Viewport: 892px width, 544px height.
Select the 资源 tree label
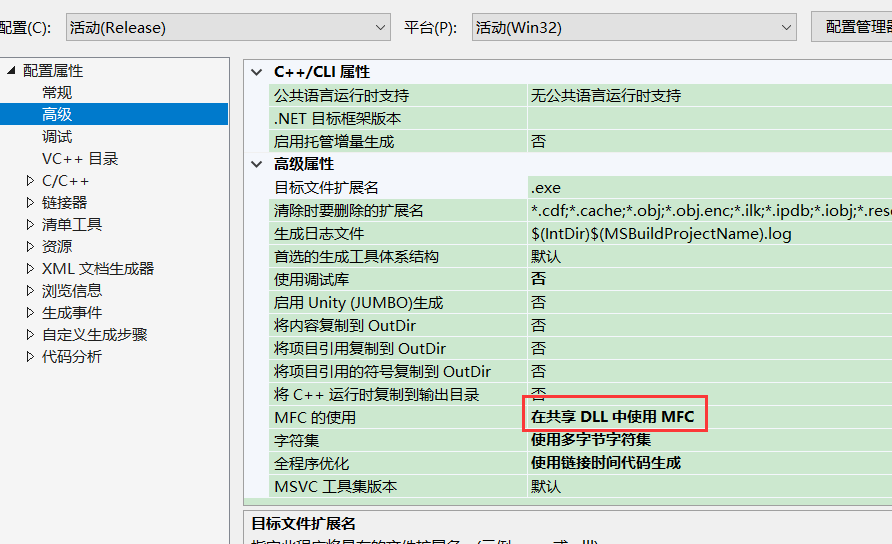(57, 246)
